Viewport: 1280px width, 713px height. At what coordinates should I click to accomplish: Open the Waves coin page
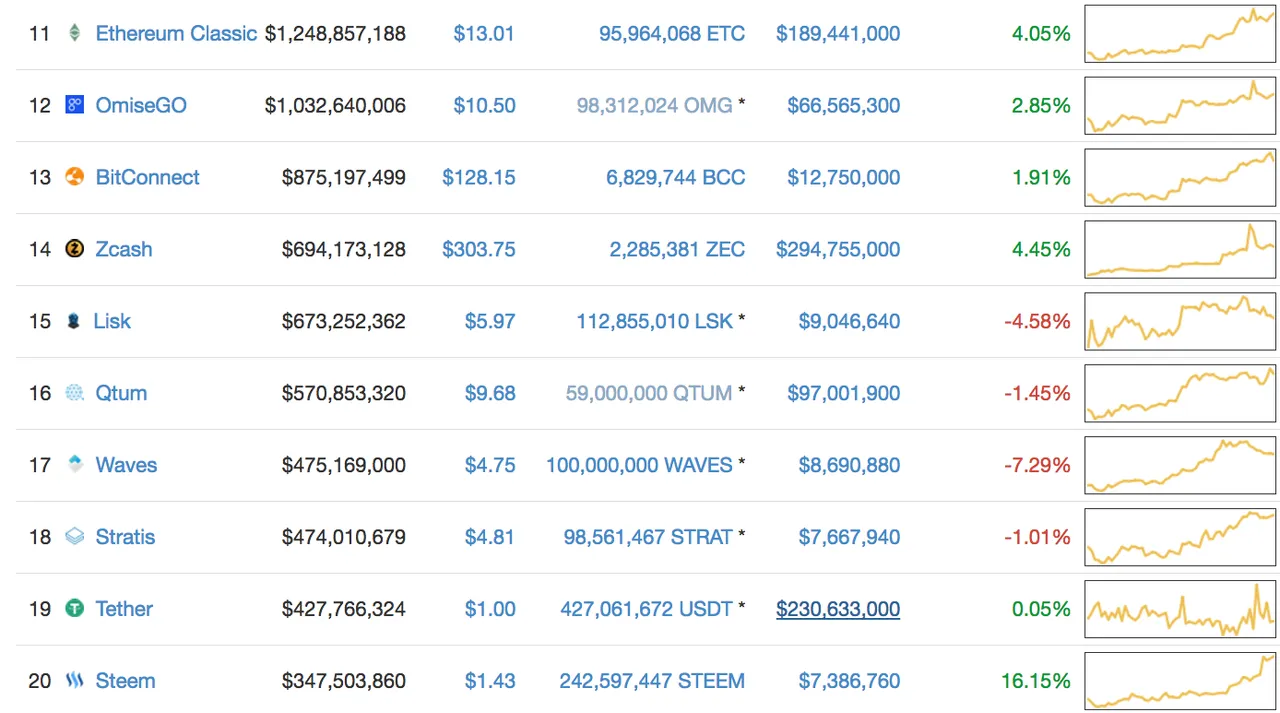(x=126, y=465)
